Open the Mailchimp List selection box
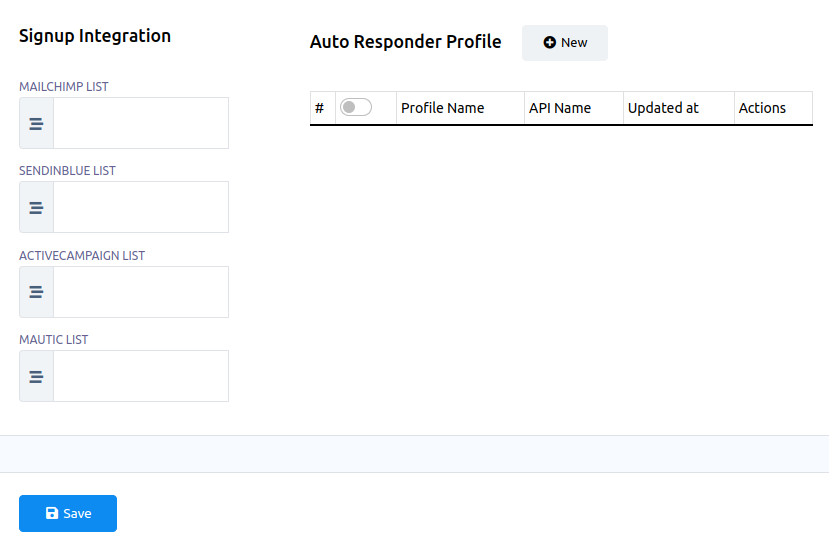Viewport: 829px width, 546px height. 140,123
